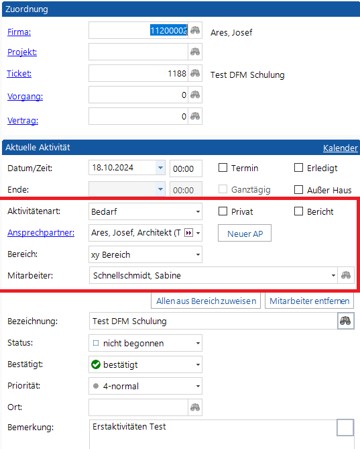The width and height of the screenshot is (360, 449).
Task: Follow the Ansprechpartner link label
Action: pyautogui.click(x=41, y=233)
